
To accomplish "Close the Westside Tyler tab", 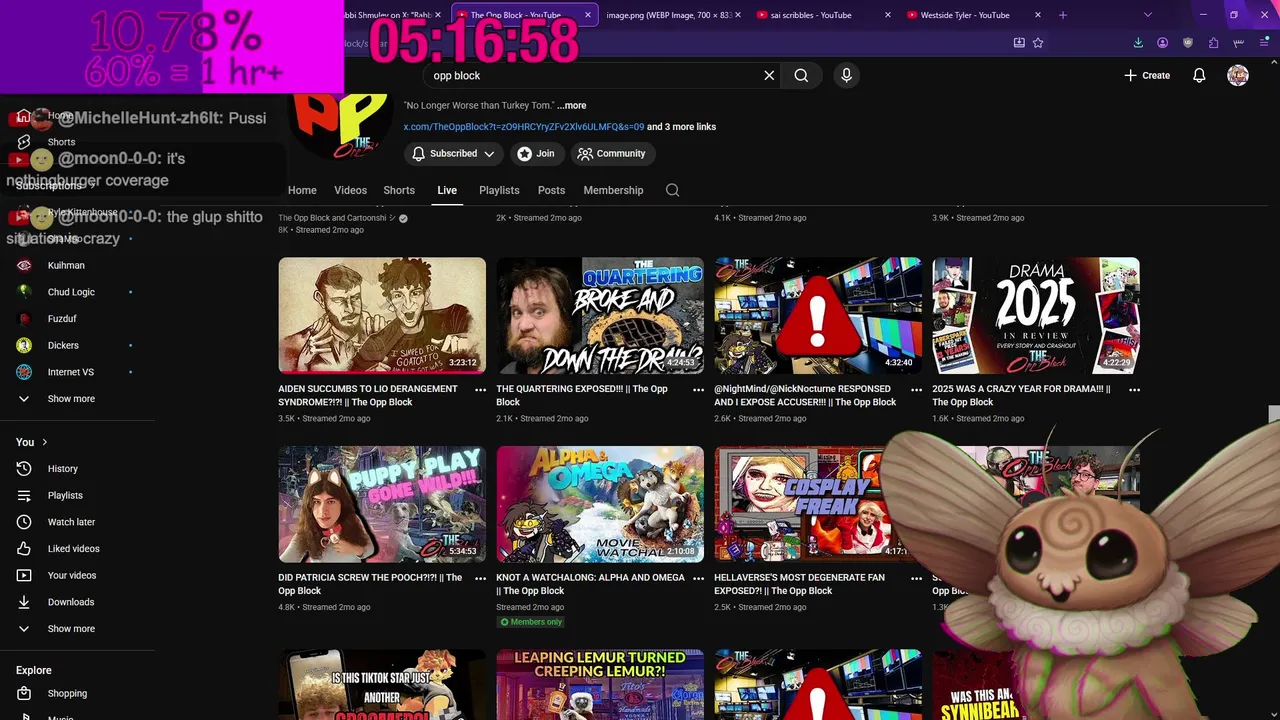I will click(x=1038, y=15).
